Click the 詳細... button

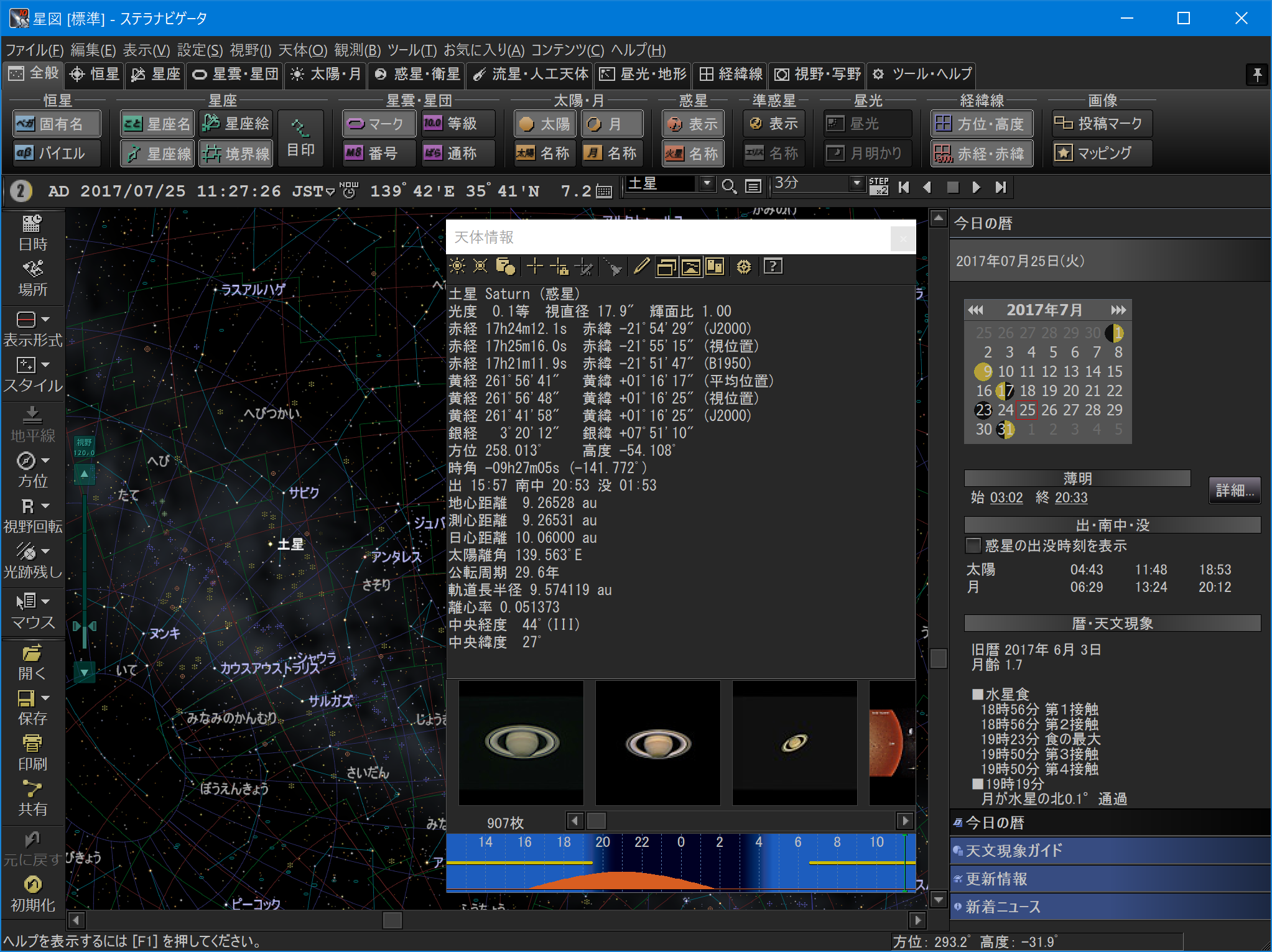tap(1235, 490)
